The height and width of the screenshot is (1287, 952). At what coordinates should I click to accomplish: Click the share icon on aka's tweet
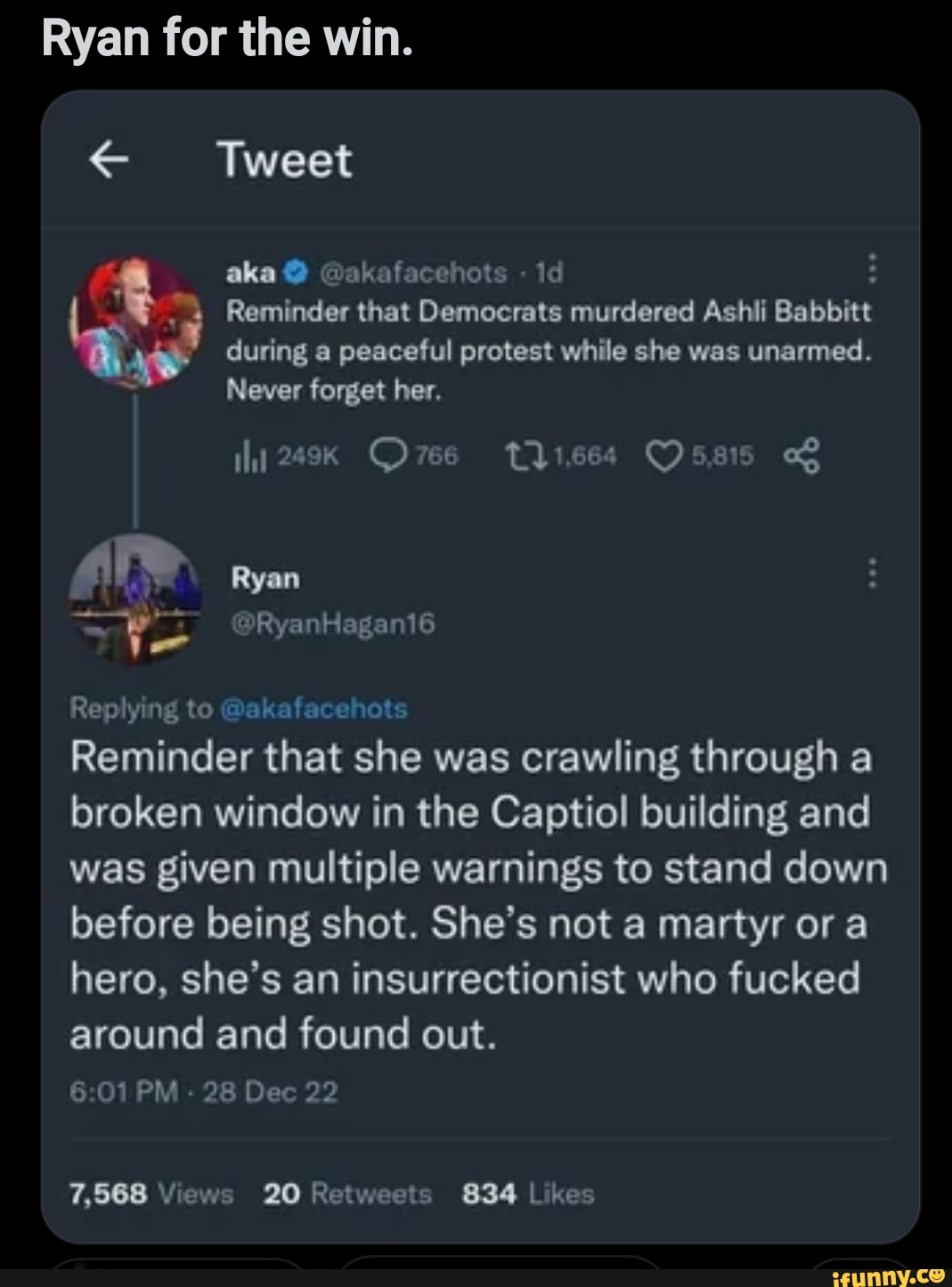(798, 458)
